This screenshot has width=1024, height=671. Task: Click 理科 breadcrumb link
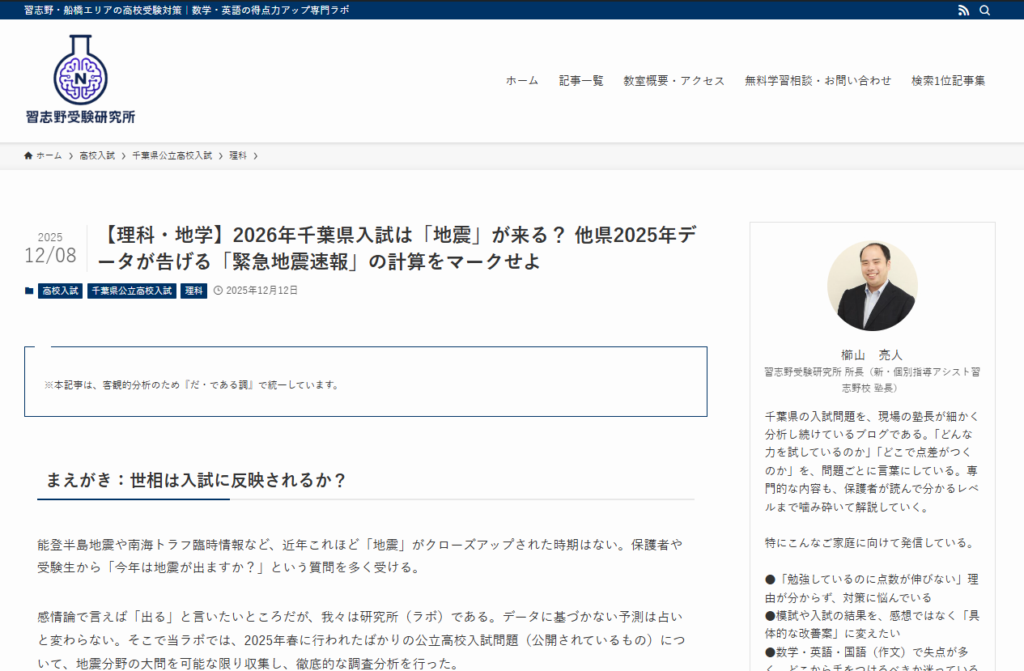tap(238, 156)
